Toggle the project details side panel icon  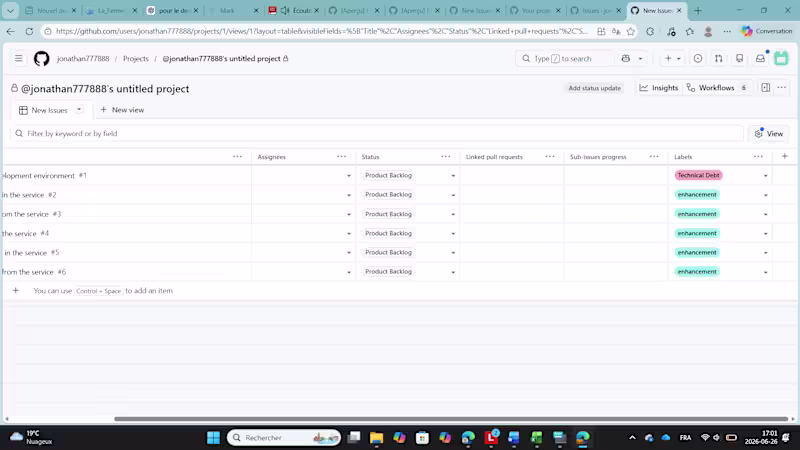coord(766,88)
